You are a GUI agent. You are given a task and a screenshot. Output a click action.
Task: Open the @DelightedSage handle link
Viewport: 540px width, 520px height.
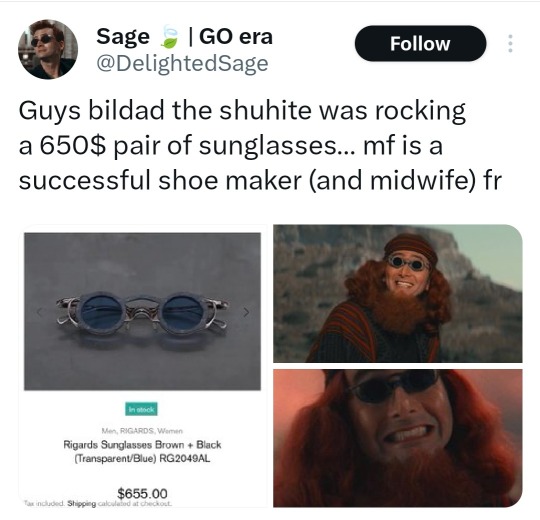(x=182, y=64)
